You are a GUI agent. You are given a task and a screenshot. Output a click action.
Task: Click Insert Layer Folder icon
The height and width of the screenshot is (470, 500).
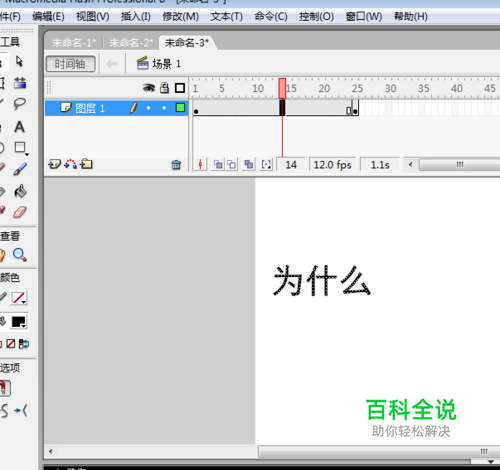86,164
